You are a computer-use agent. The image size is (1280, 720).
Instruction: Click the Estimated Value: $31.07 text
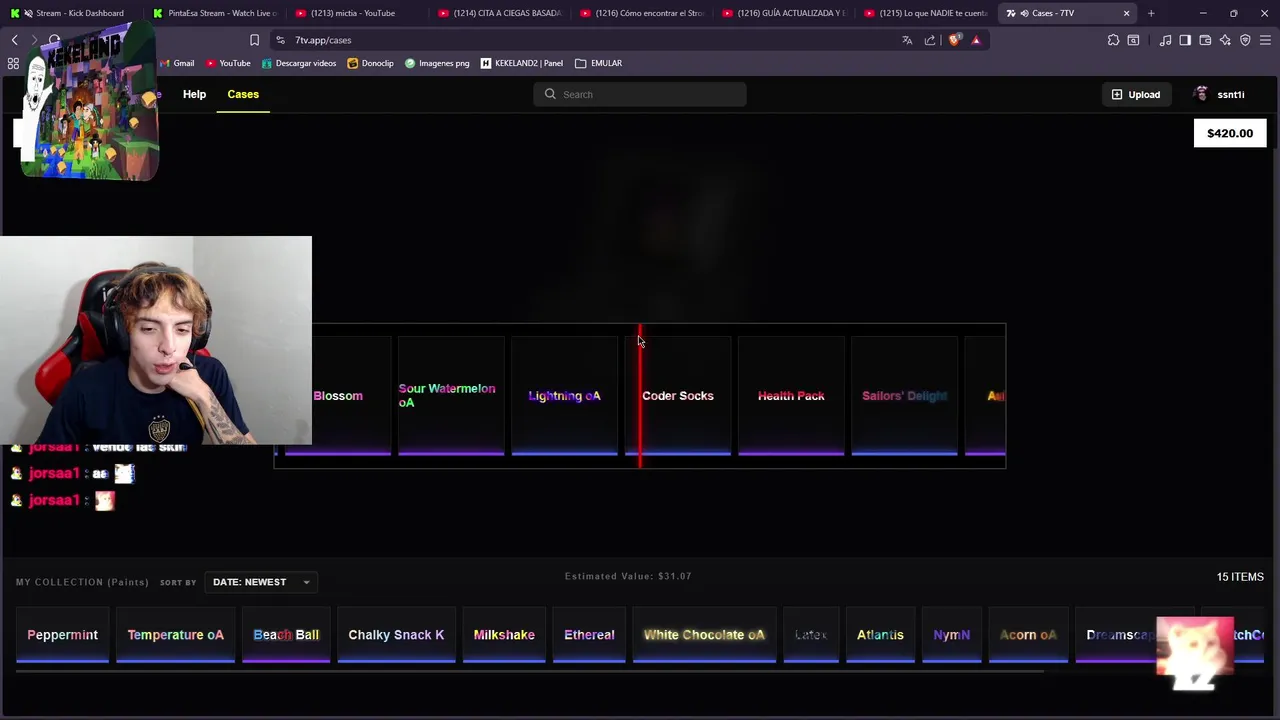click(x=628, y=576)
